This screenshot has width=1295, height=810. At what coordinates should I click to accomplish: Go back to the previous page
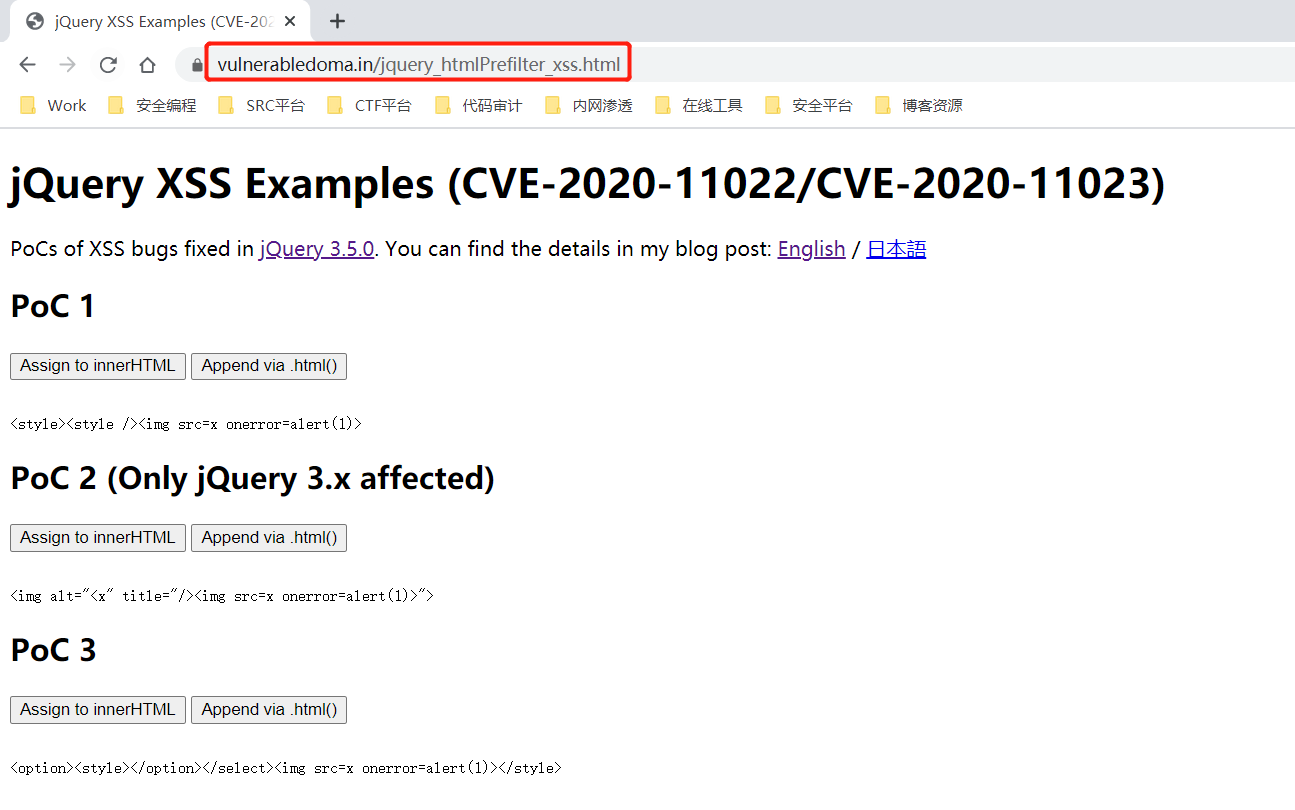[27, 65]
